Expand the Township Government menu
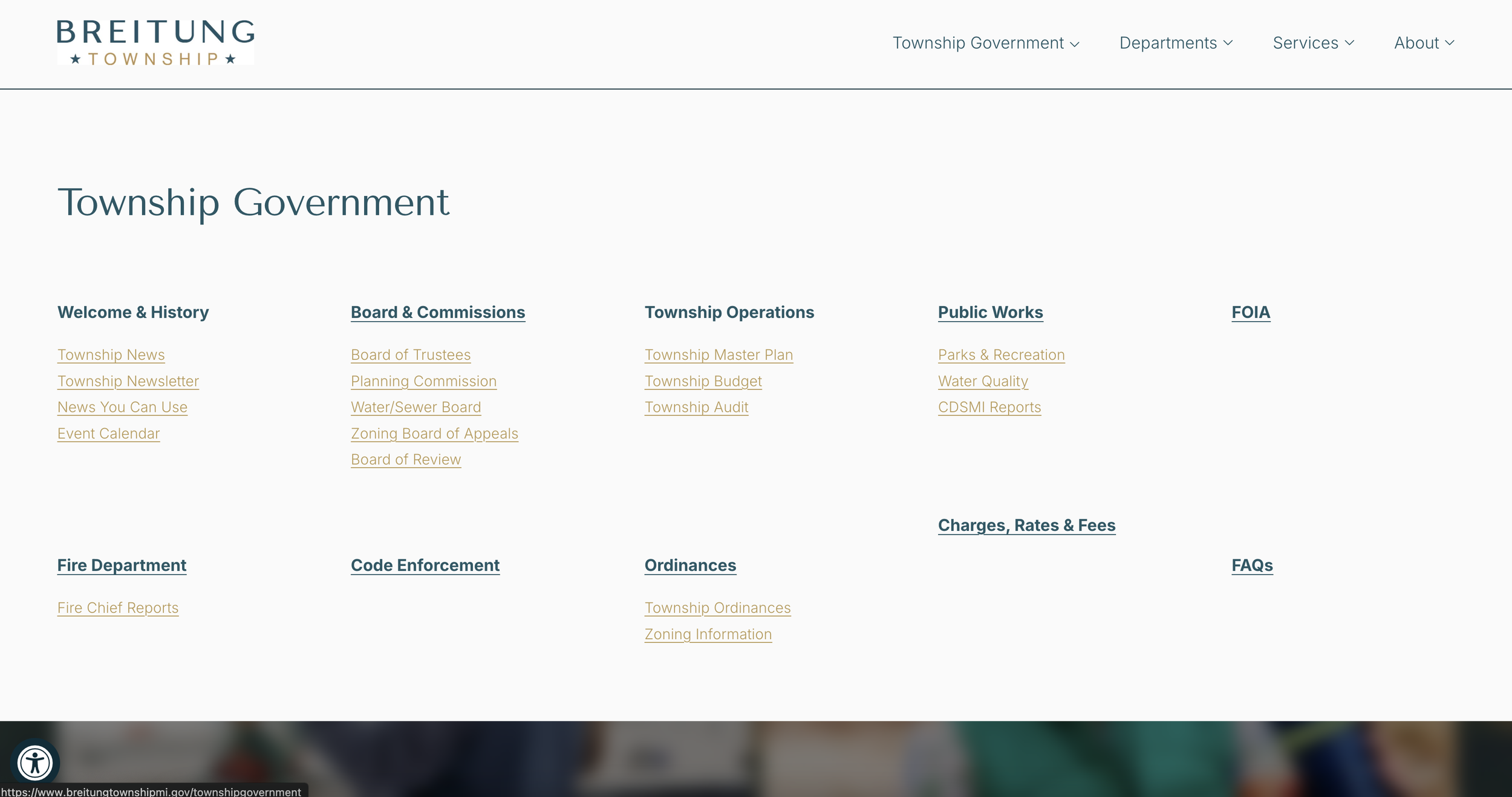The width and height of the screenshot is (1512, 797). coord(985,43)
